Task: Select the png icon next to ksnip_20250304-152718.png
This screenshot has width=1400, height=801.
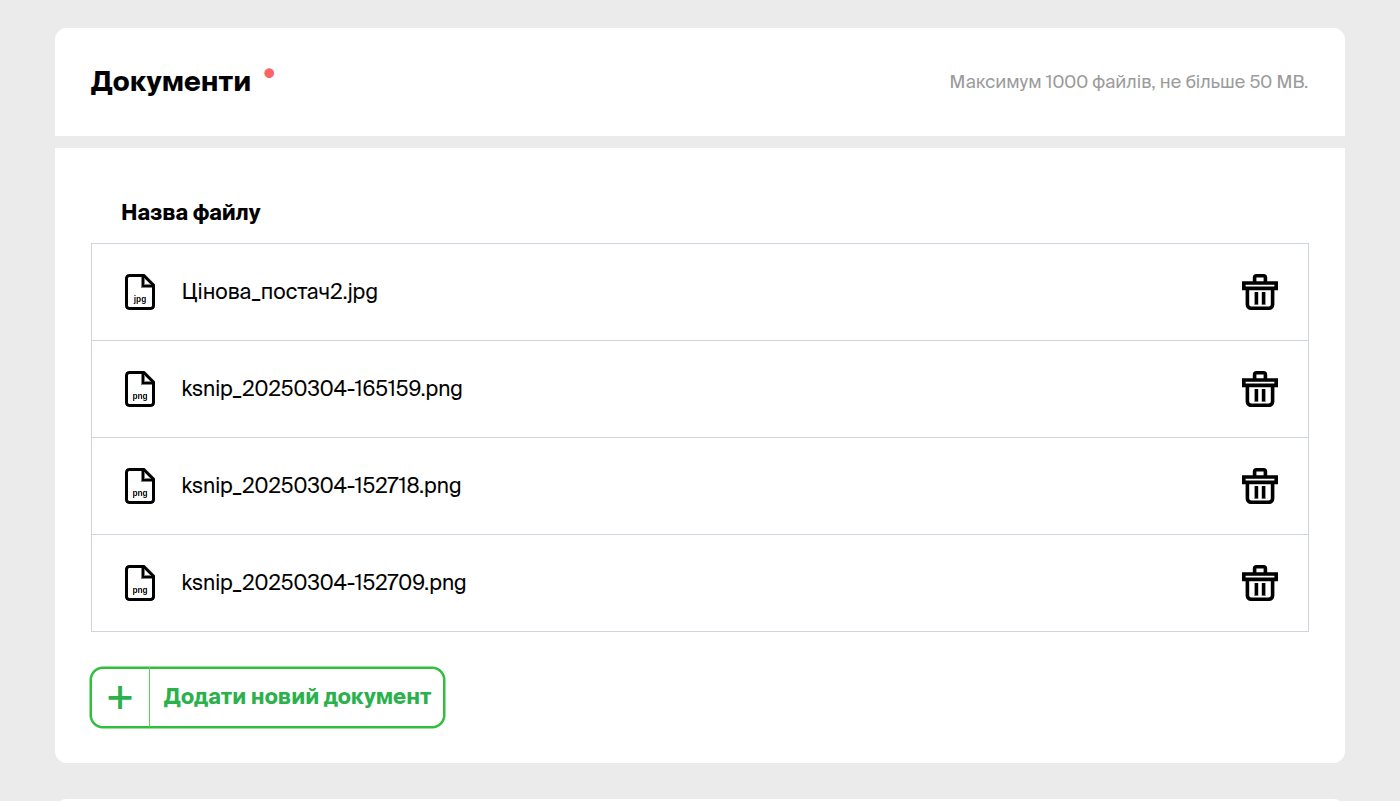Action: point(140,486)
